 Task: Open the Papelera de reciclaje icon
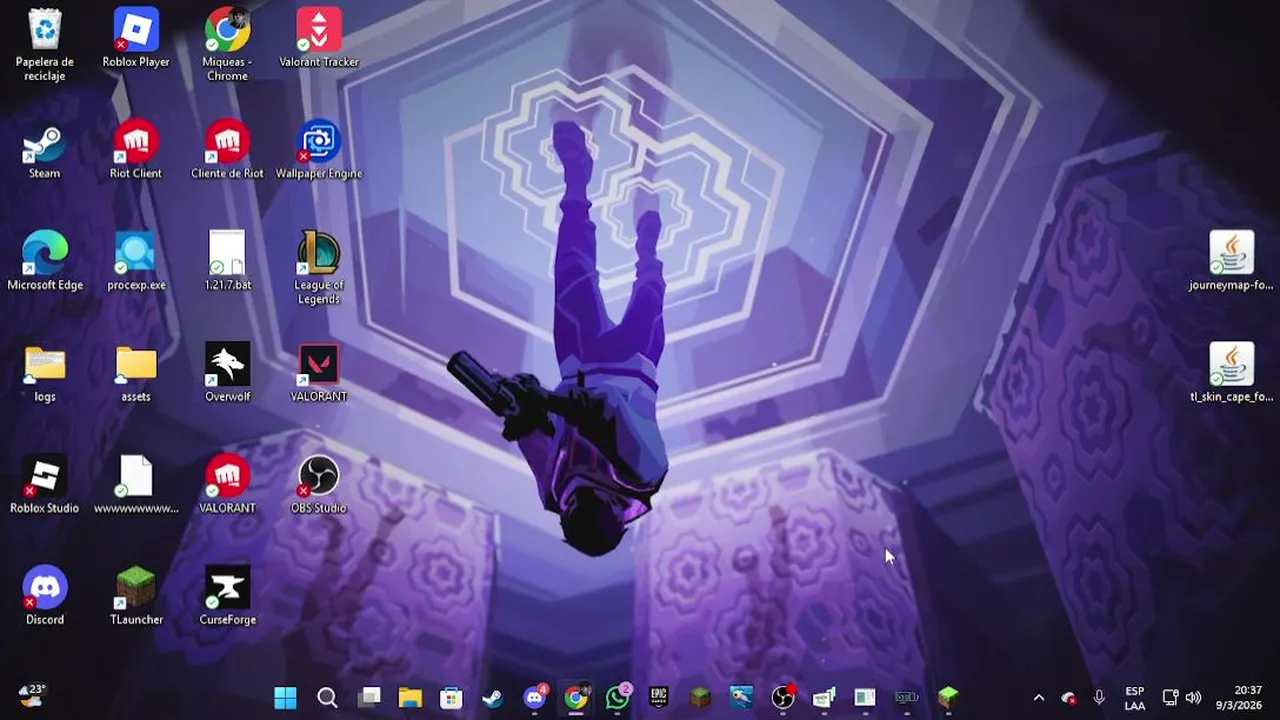(x=45, y=44)
